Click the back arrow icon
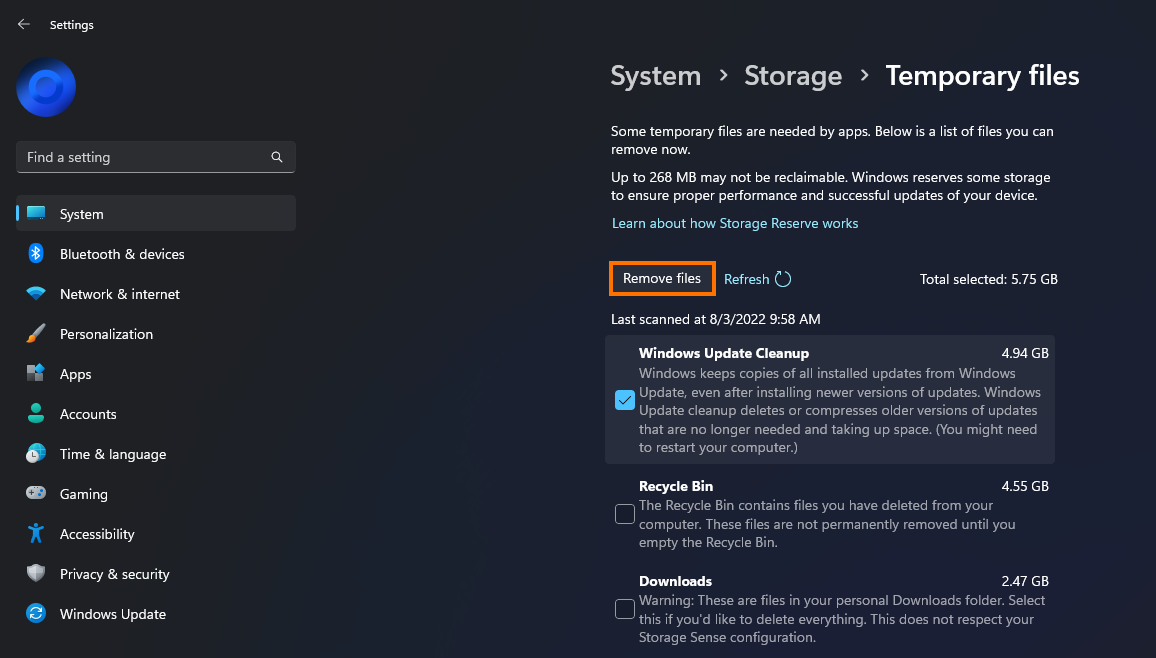The image size is (1156, 658). (24, 24)
